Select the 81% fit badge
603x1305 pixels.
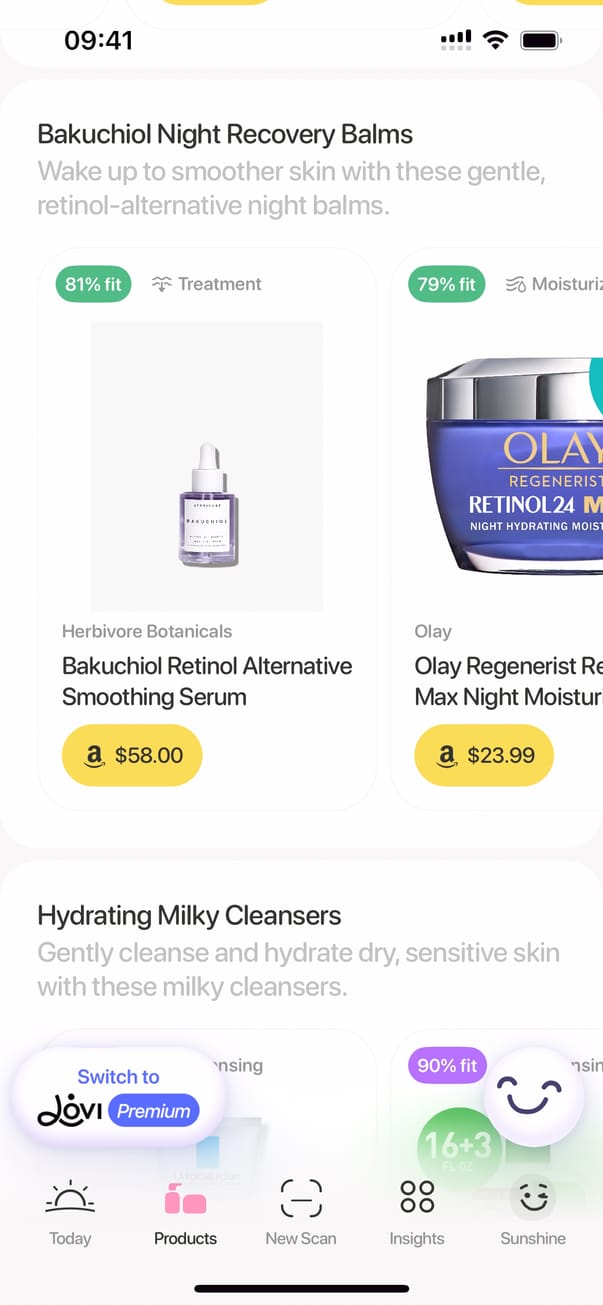click(x=93, y=284)
